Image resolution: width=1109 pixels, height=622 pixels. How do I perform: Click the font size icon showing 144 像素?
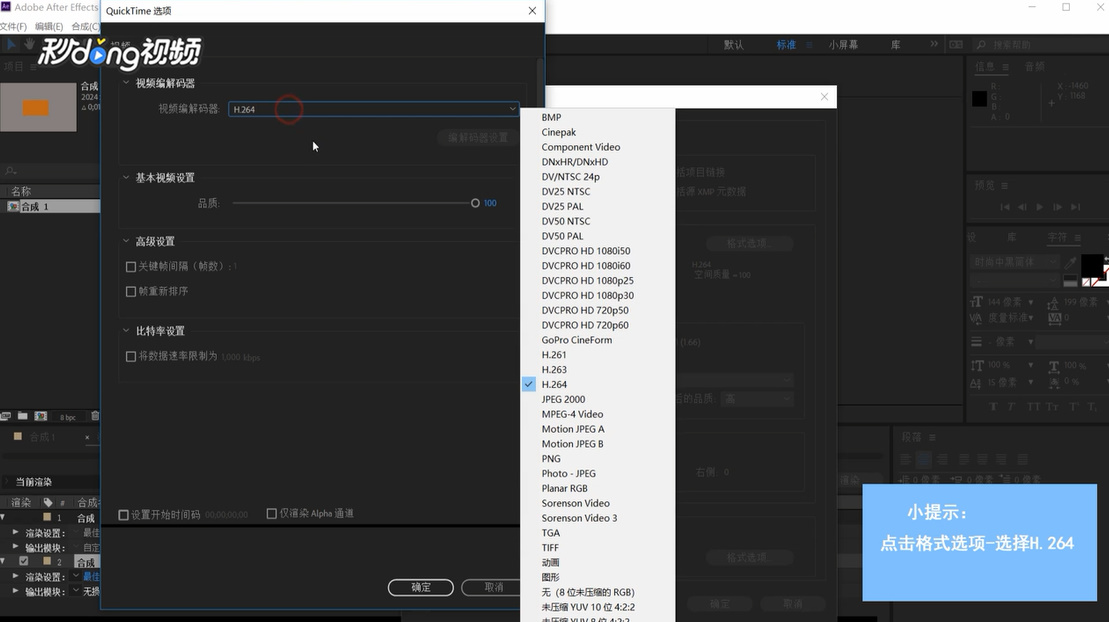(x=977, y=301)
